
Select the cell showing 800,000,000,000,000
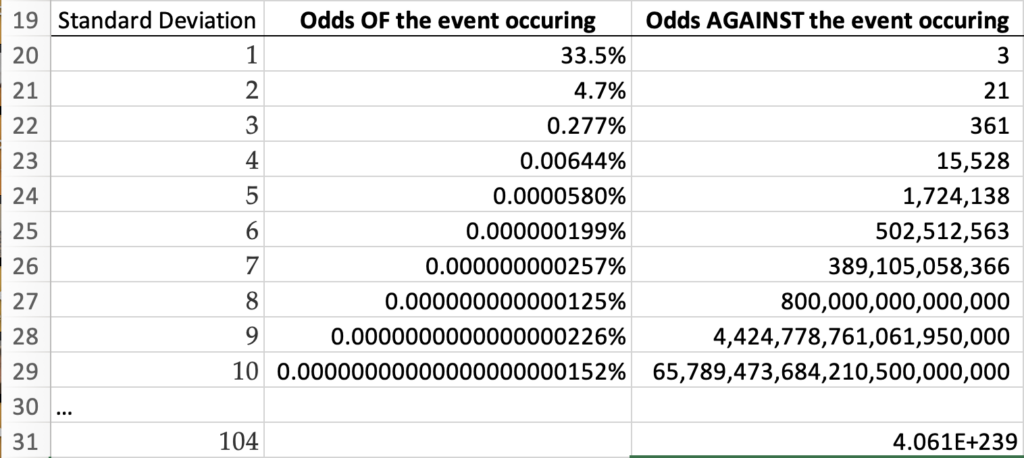(x=826, y=301)
